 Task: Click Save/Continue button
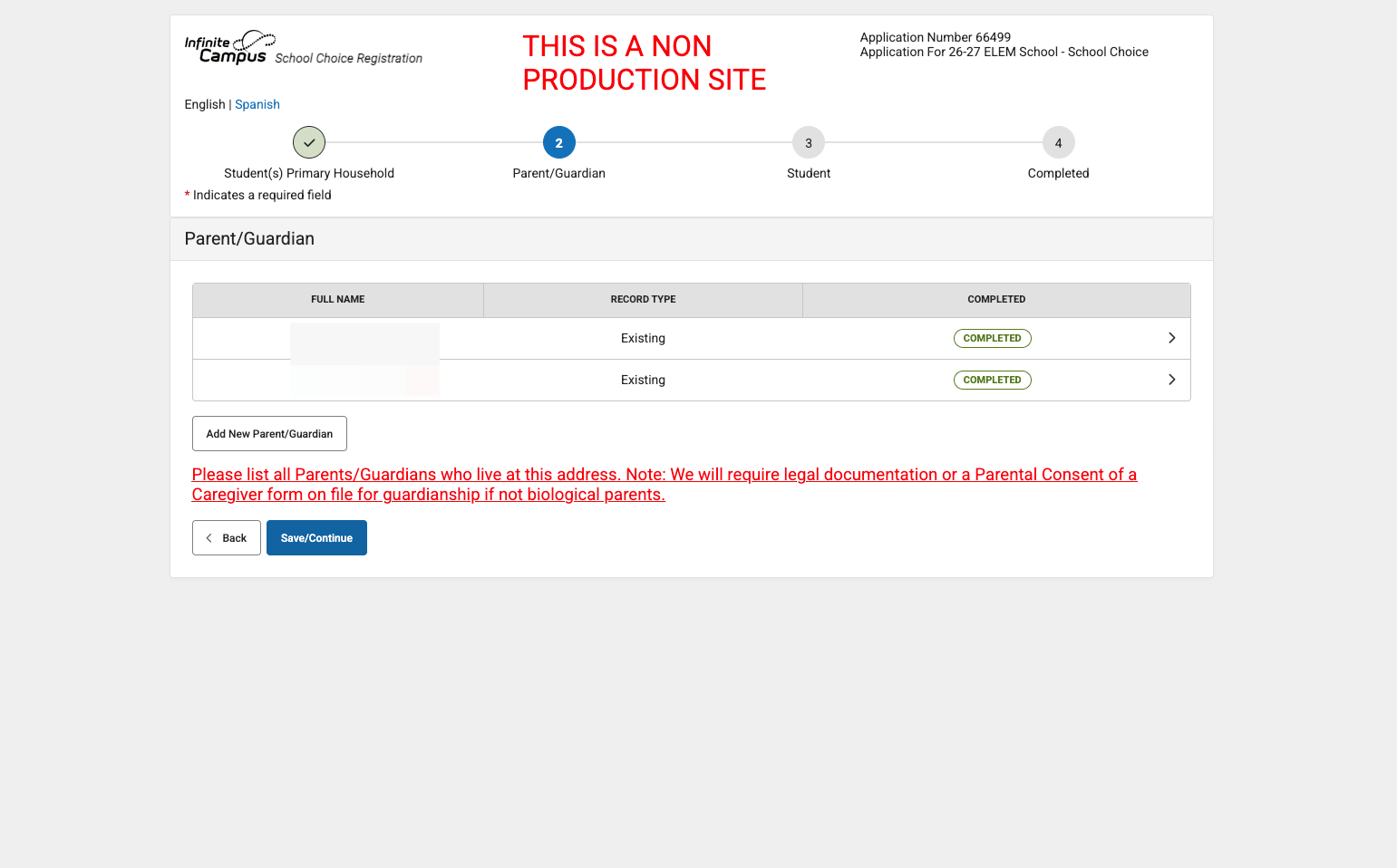[316, 538]
